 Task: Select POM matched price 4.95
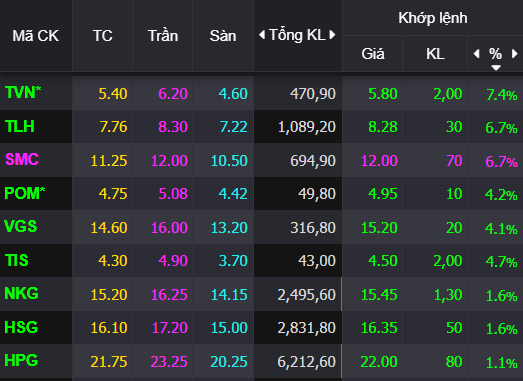point(383,194)
